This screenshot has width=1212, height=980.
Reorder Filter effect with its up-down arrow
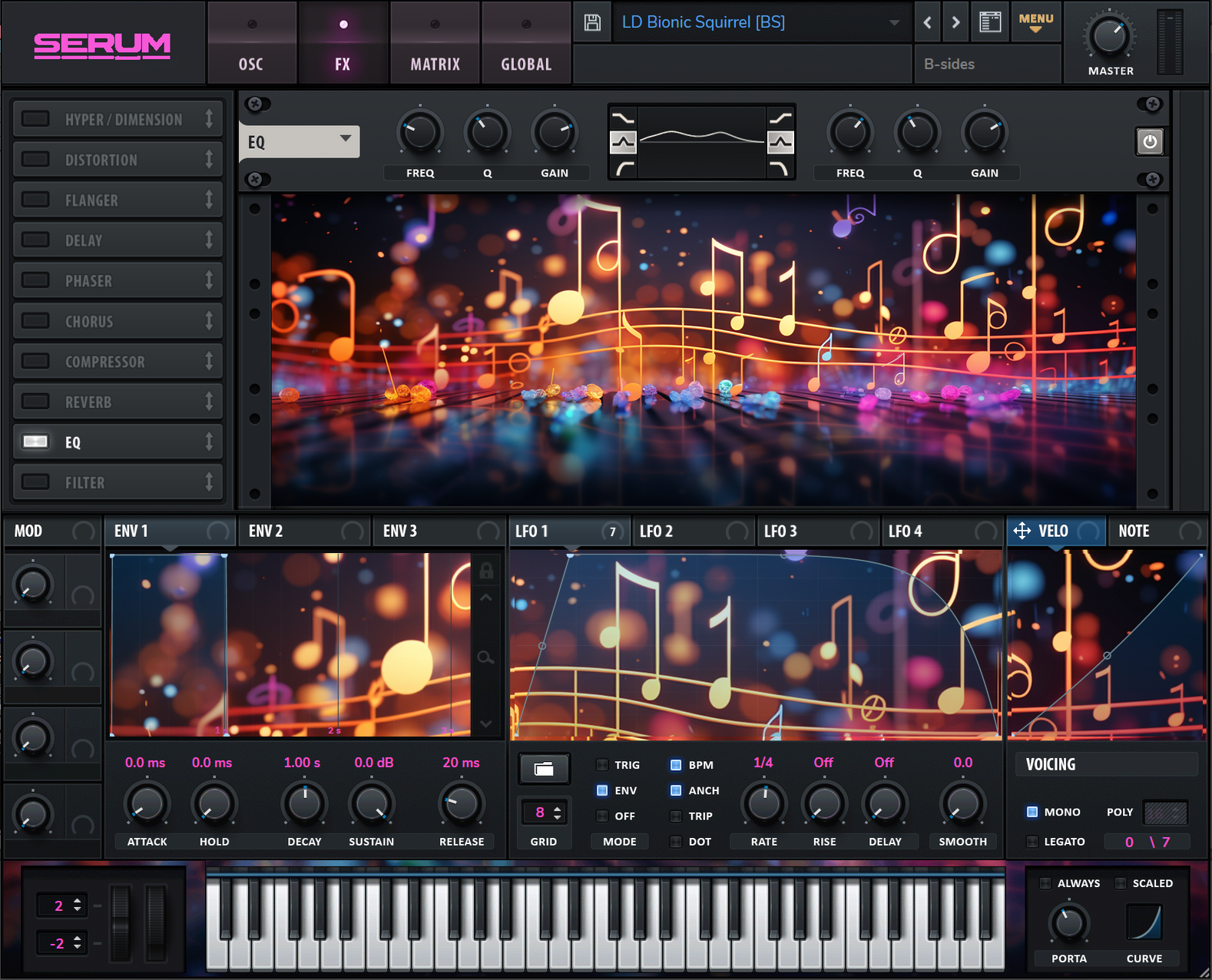(x=209, y=482)
